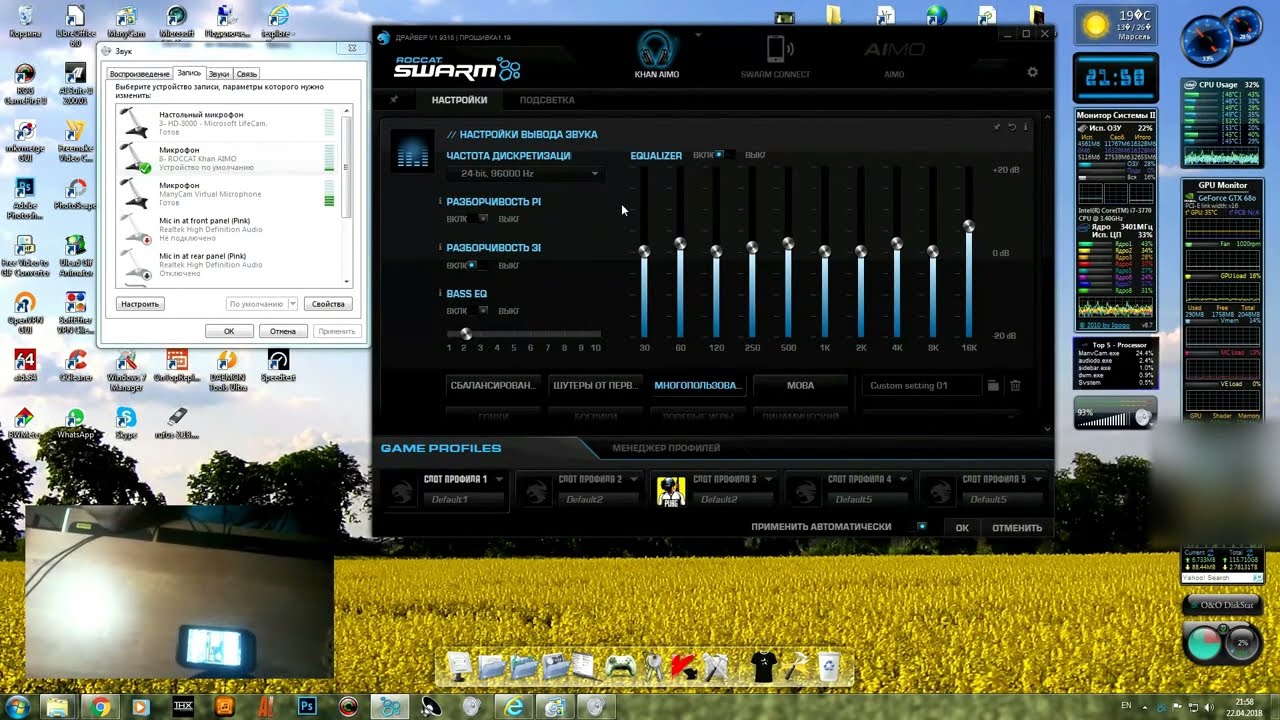Open Internet Explorer from the taskbar
1280x720 pixels.
point(514,707)
